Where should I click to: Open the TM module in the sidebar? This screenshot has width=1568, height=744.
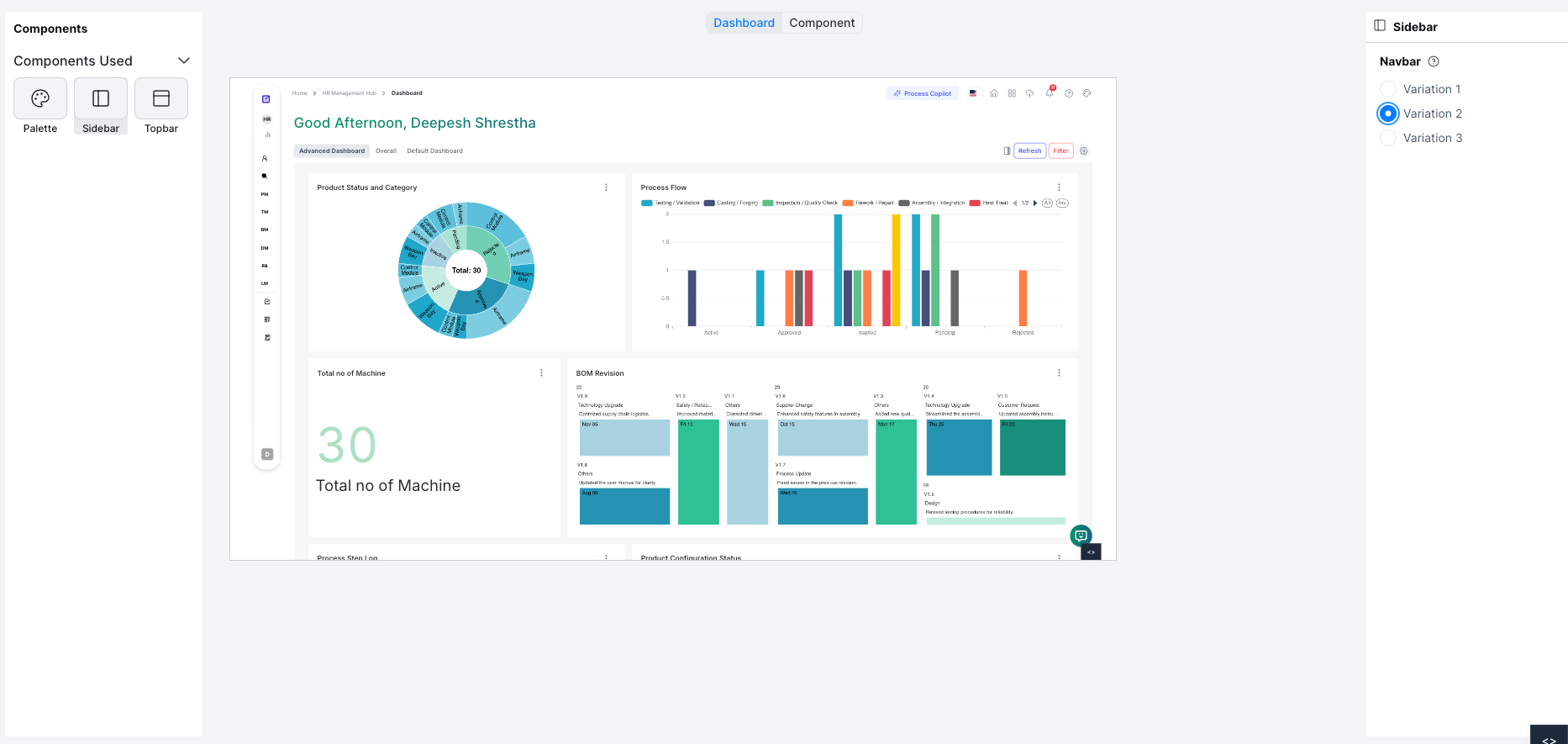(265, 212)
